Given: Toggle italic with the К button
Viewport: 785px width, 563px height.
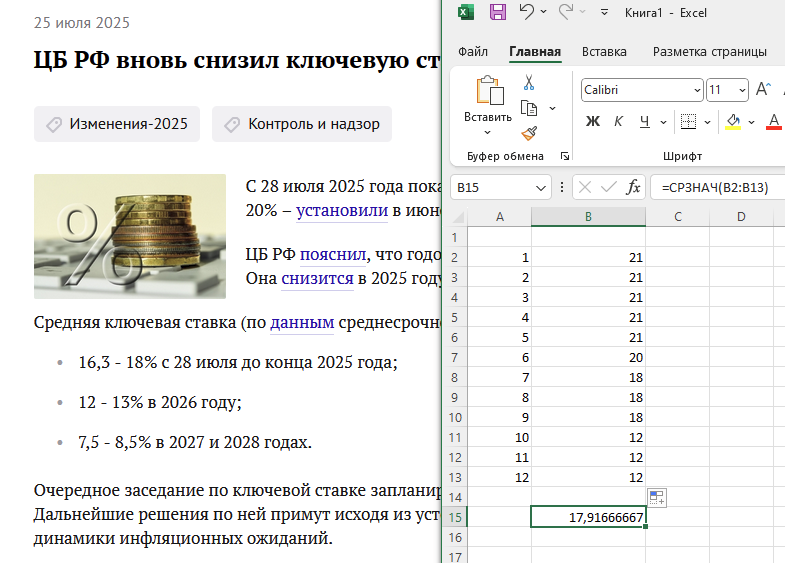Looking at the screenshot, I should pyautogui.click(x=618, y=121).
